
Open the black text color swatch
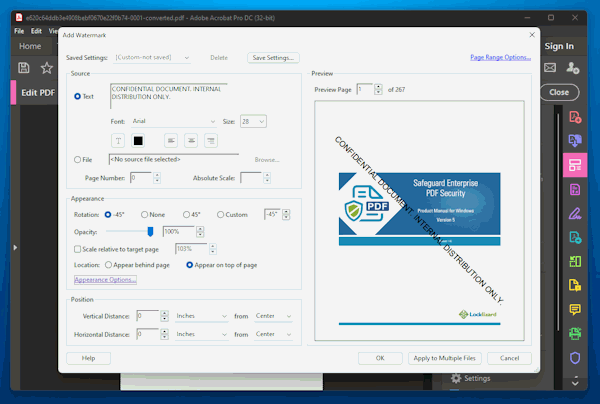[x=138, y=141]
